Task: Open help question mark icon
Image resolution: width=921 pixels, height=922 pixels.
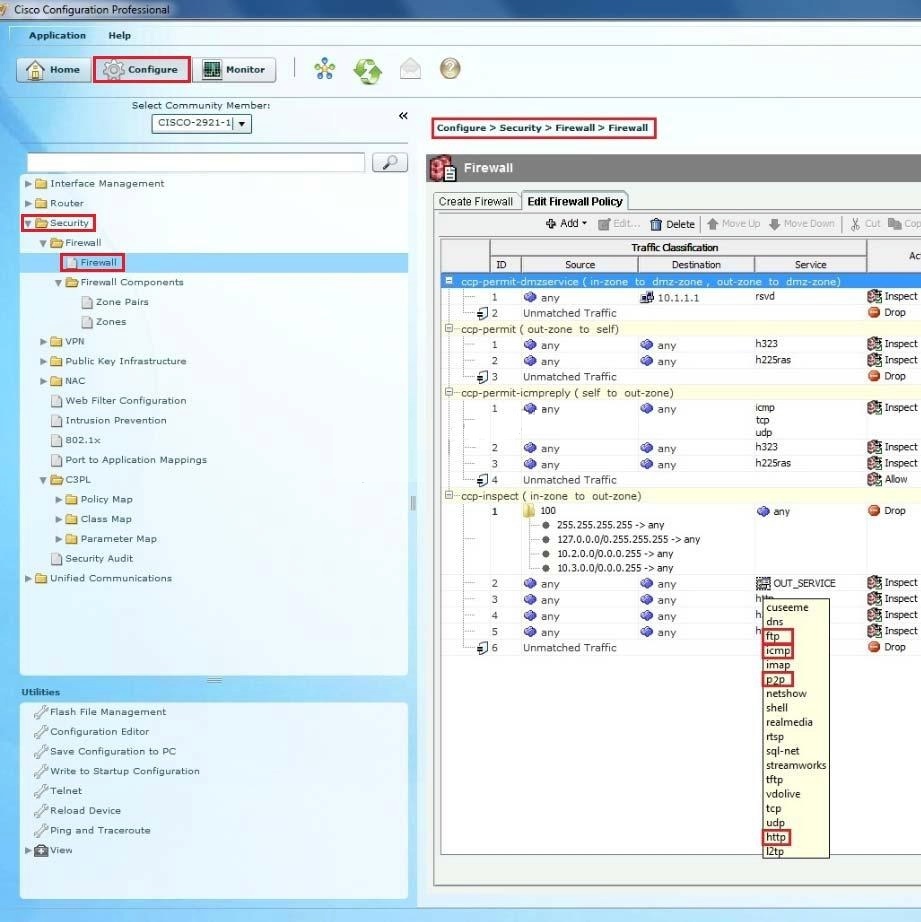Action: click(x=450, y=69)
